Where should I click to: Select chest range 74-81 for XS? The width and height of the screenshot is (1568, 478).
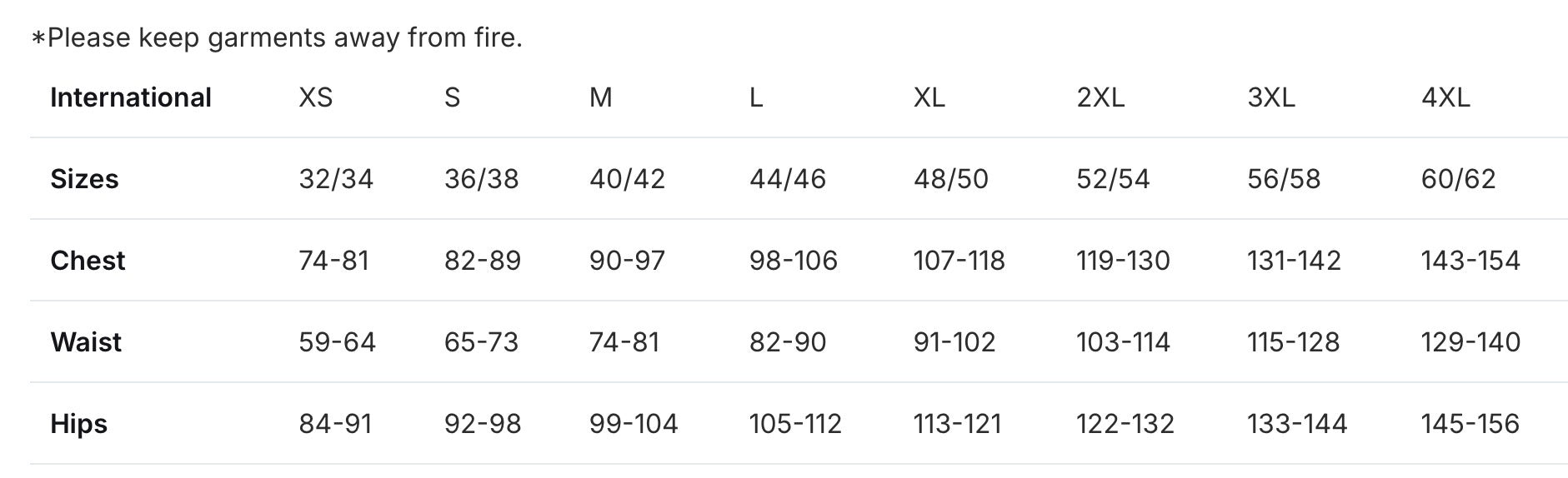[x=333, y=261]
